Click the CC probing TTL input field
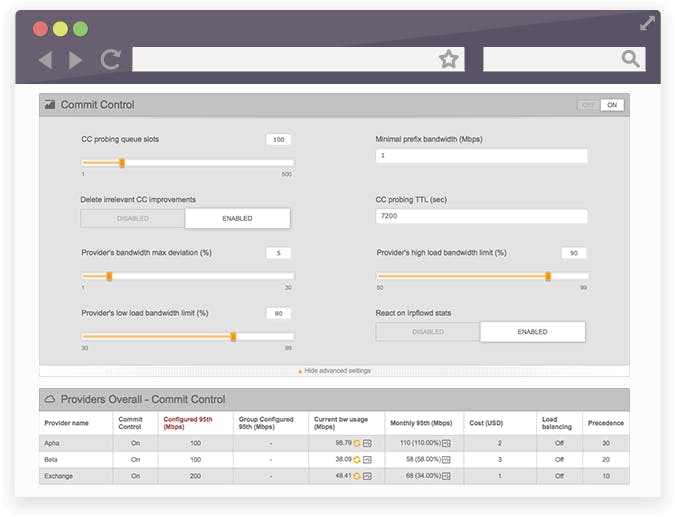This screenshot has width=675, height=517. click(481, 216)
